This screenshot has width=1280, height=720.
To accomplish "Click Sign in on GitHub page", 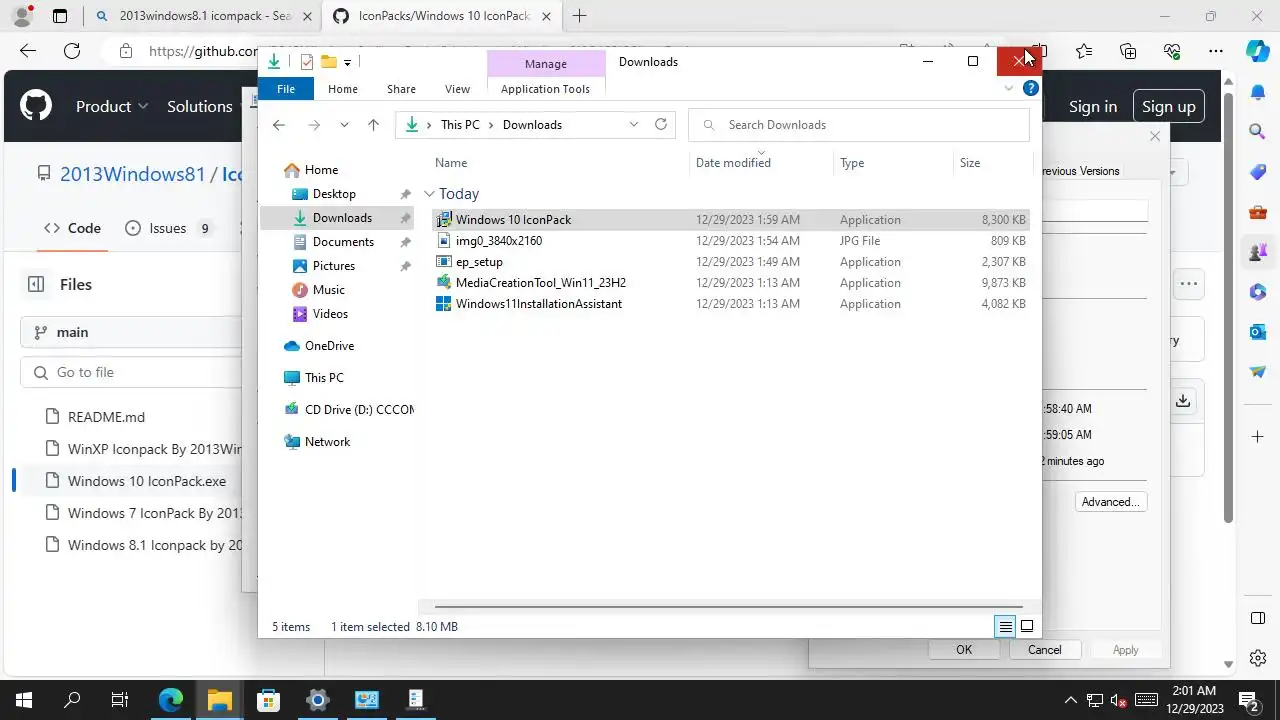I will 1093,107.
